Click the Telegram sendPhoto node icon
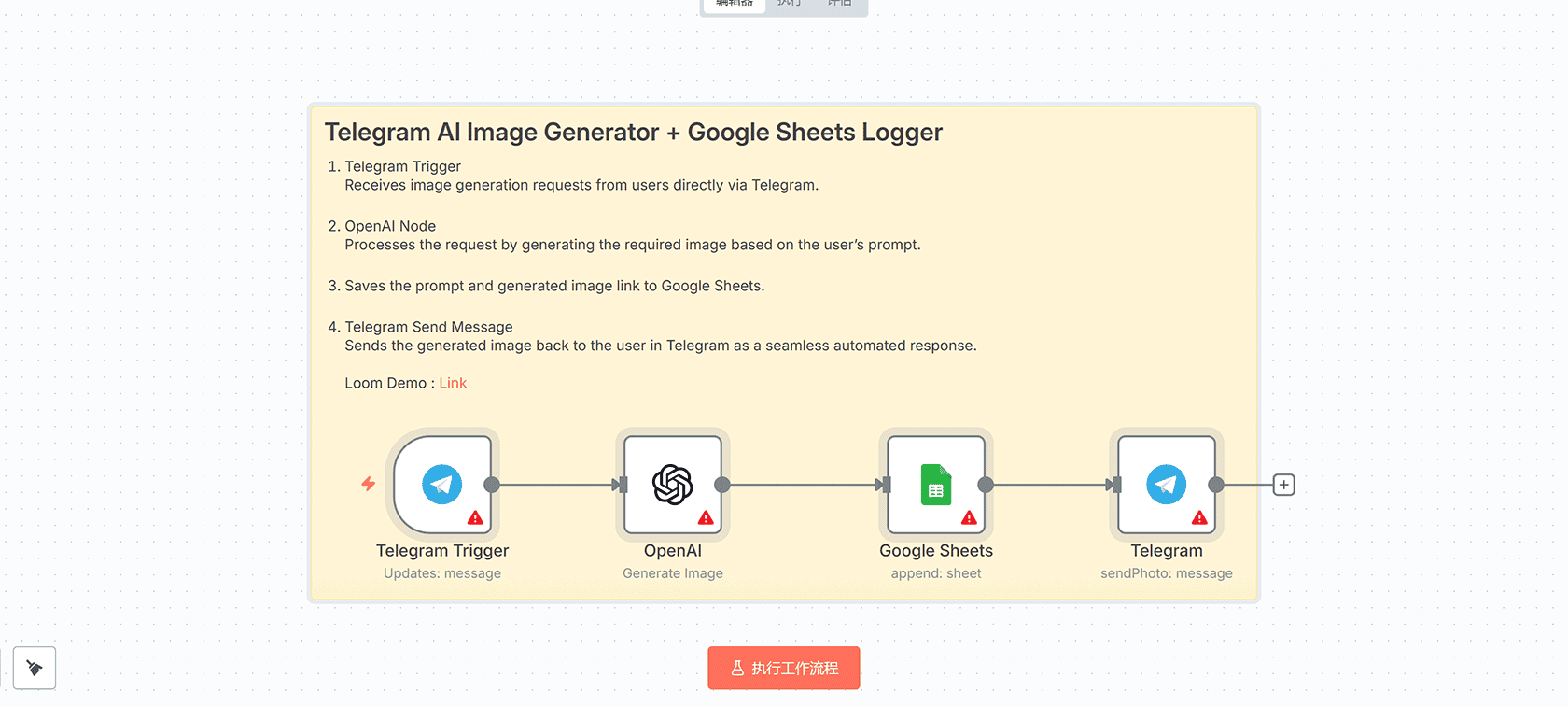1568x706 pixels. pos(1166,485)
